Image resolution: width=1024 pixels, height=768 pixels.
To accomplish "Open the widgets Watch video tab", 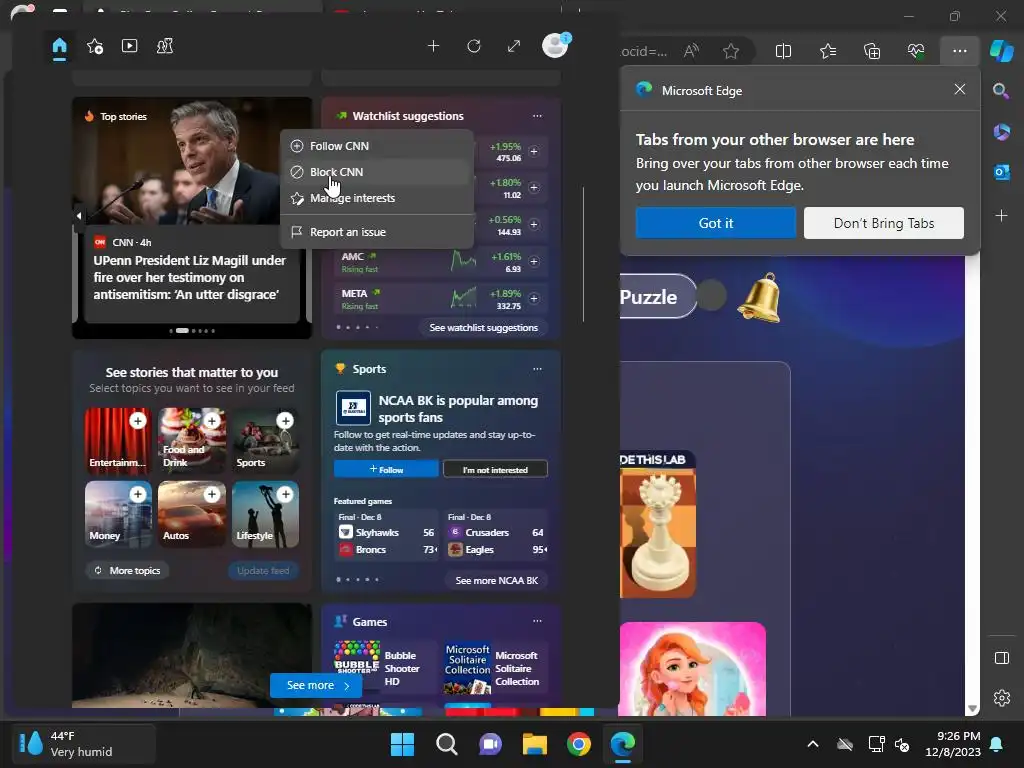I will (x=129, y=46).
